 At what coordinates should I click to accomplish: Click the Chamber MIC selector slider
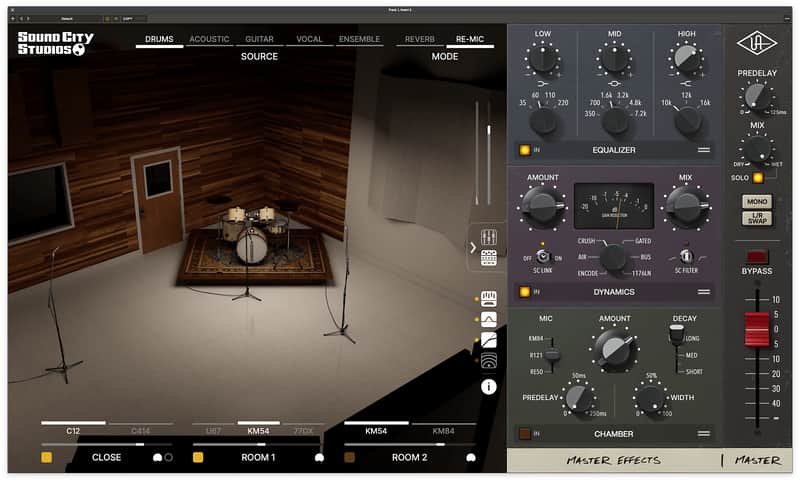tap(552, 354)
